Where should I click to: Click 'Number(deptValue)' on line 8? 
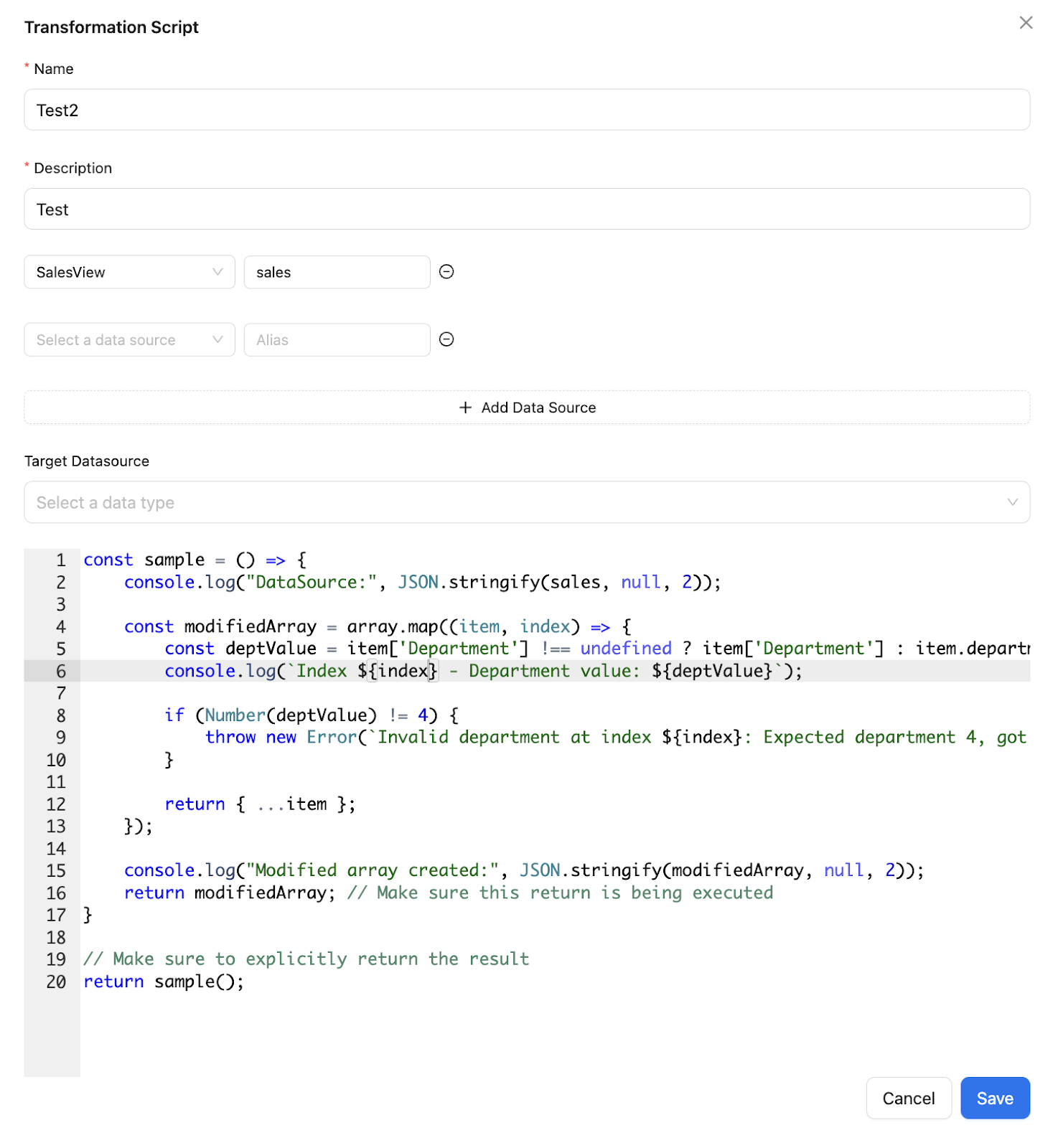(x=291, y=715)
